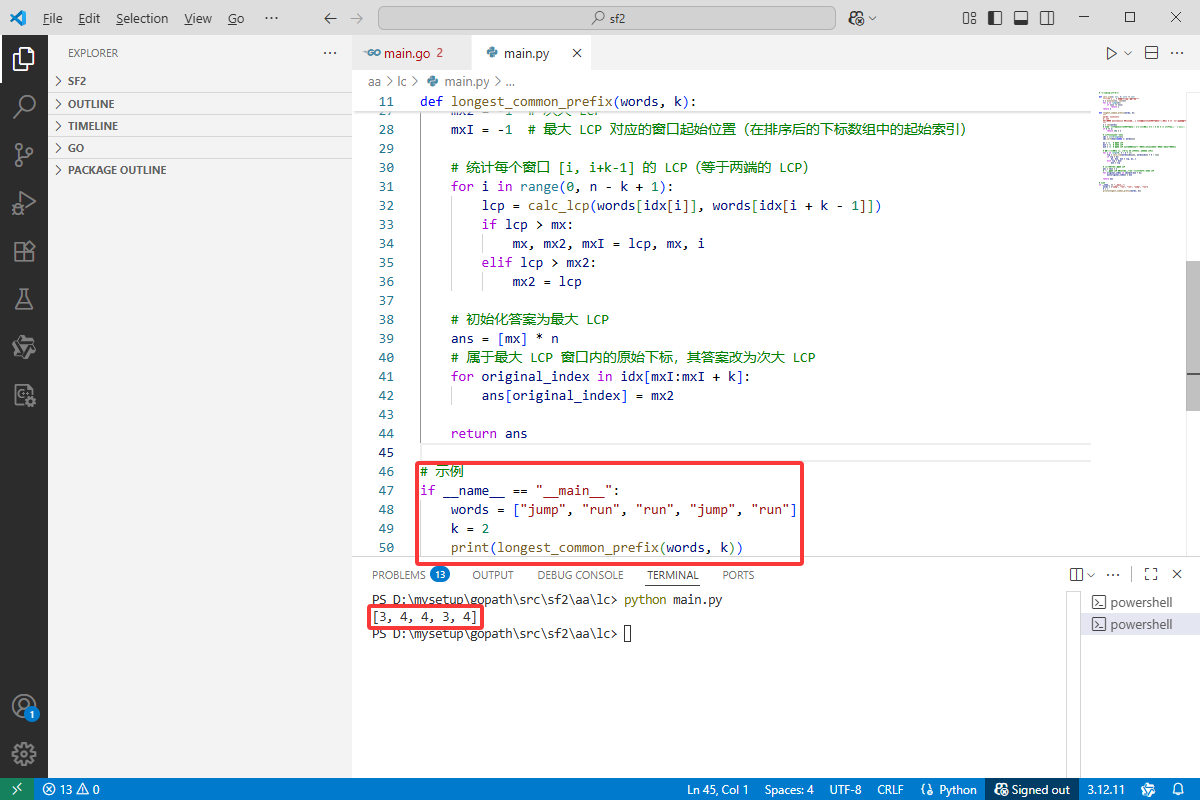Open the Accounts menu icon
This screenshot has width=1200, height=800.
24,706
